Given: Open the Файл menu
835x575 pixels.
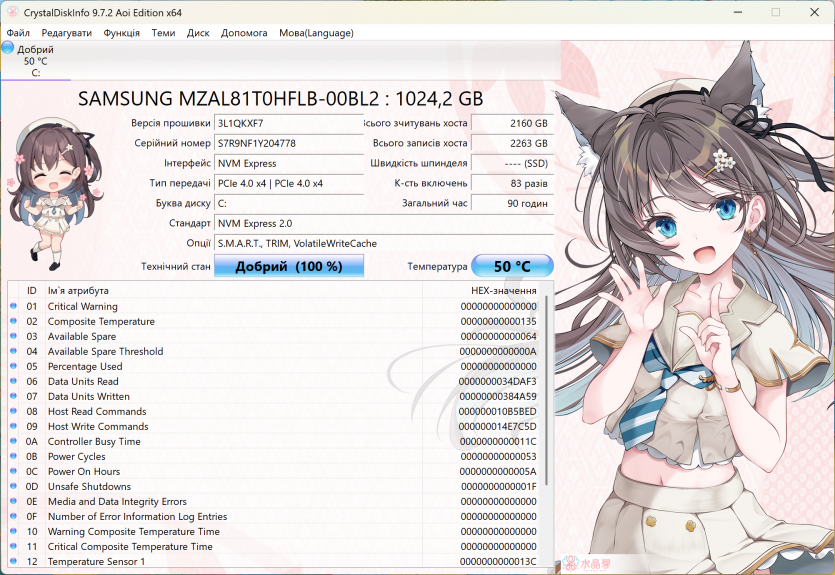Looking at the screenshot, I should pos(17,33).
